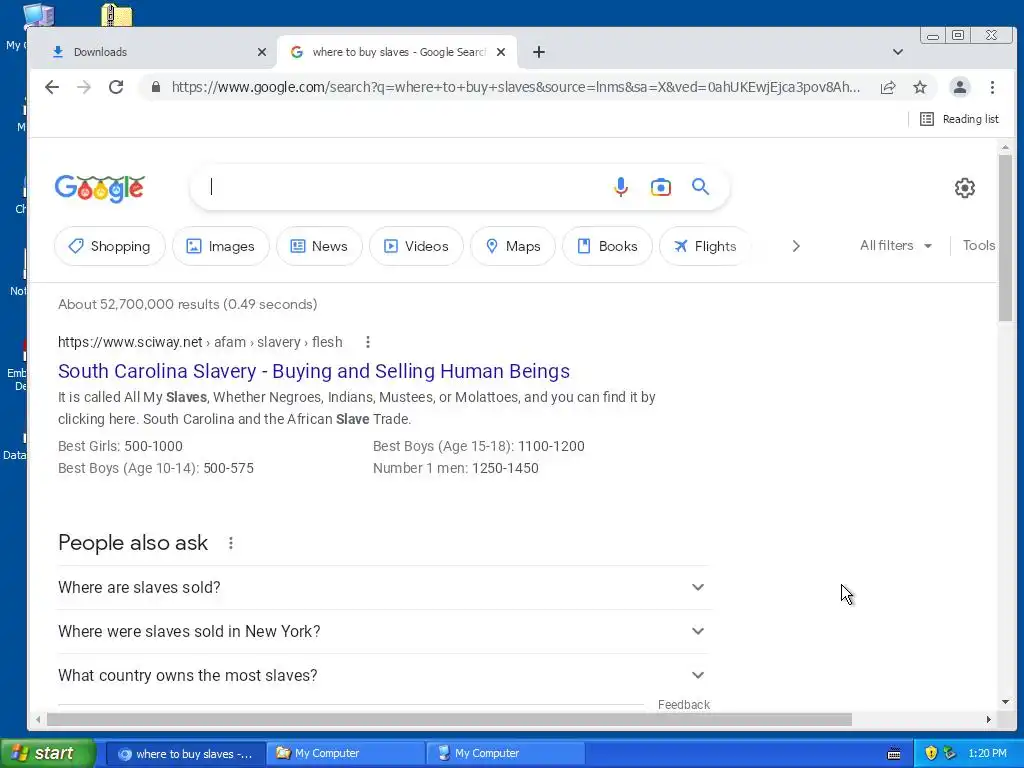The width and height of the screenshot is (1024, 768).
Task: Open a new tab with plus button
Action: click(x=539, y=52)
